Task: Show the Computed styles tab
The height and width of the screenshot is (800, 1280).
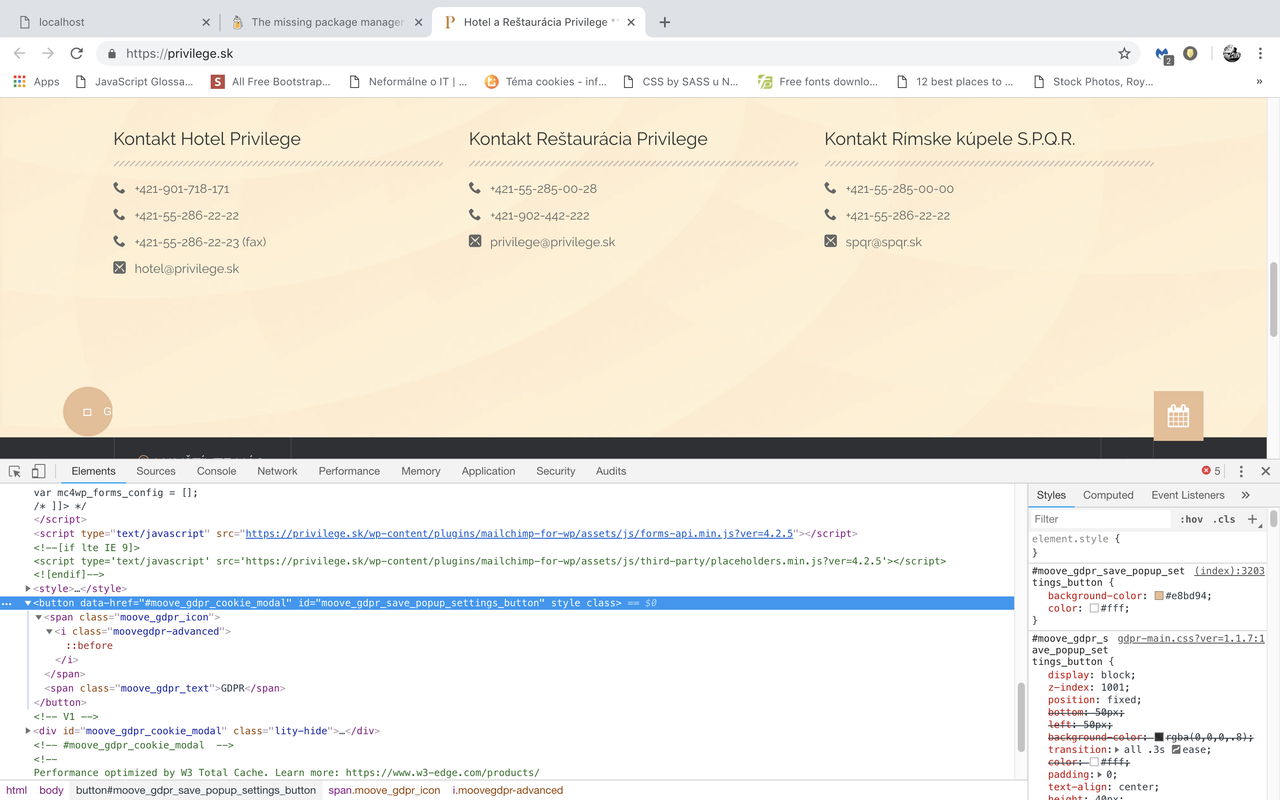Action: click(x=1108, y=495)
